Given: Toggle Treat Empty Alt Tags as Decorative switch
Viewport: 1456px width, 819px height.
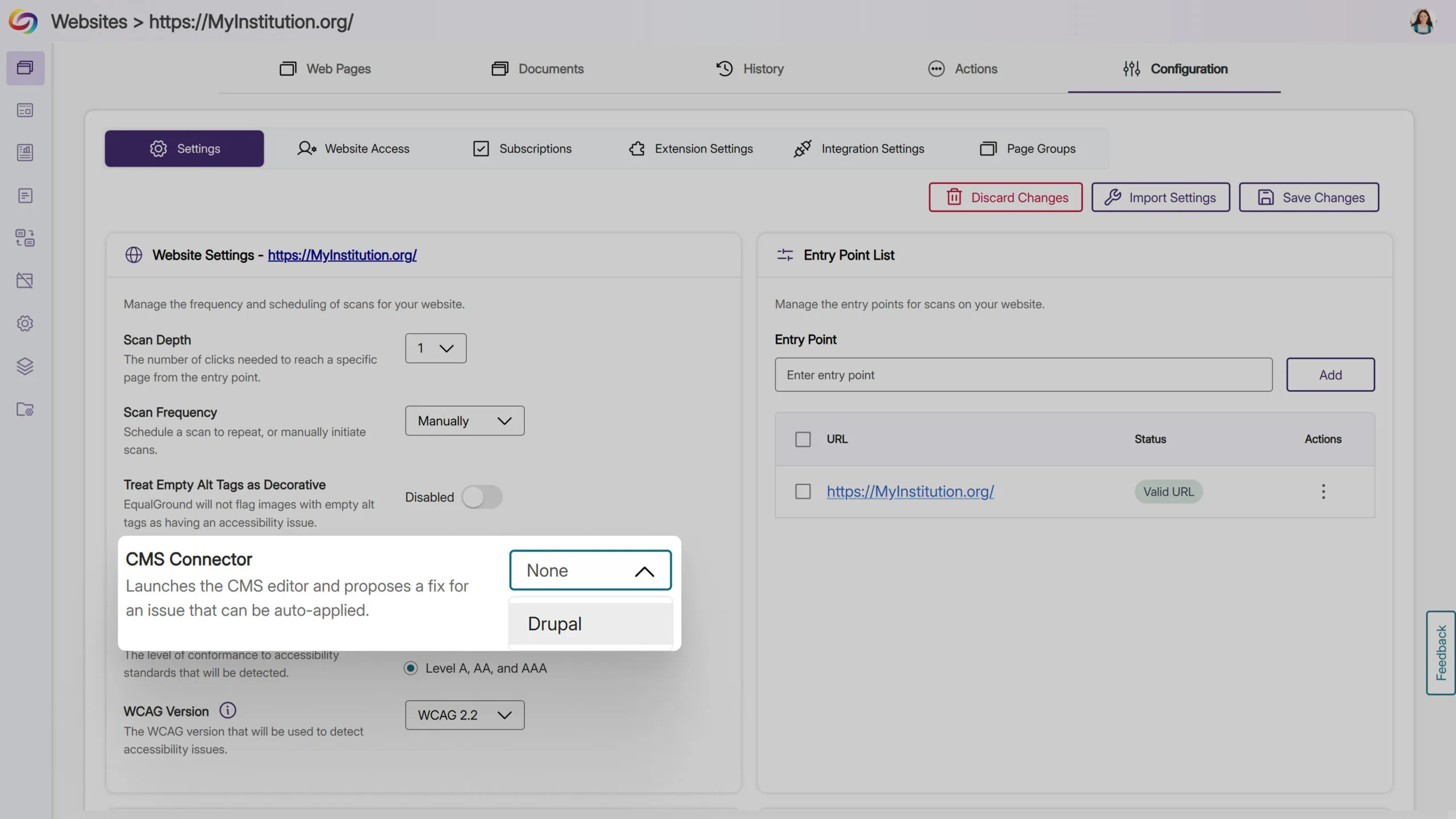Looking at the screenshot, I should pos(481,497).
